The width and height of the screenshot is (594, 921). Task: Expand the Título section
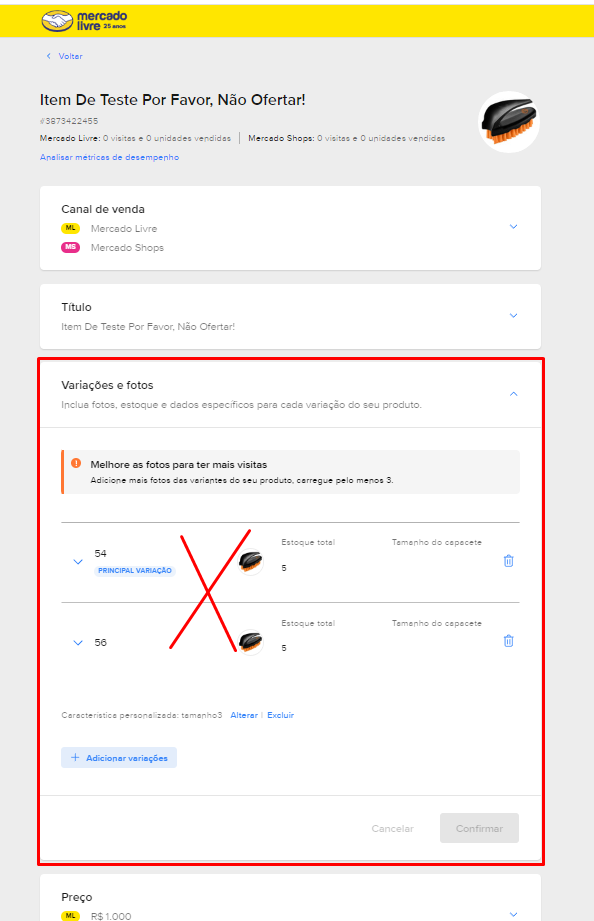click(x=514, y=316)
